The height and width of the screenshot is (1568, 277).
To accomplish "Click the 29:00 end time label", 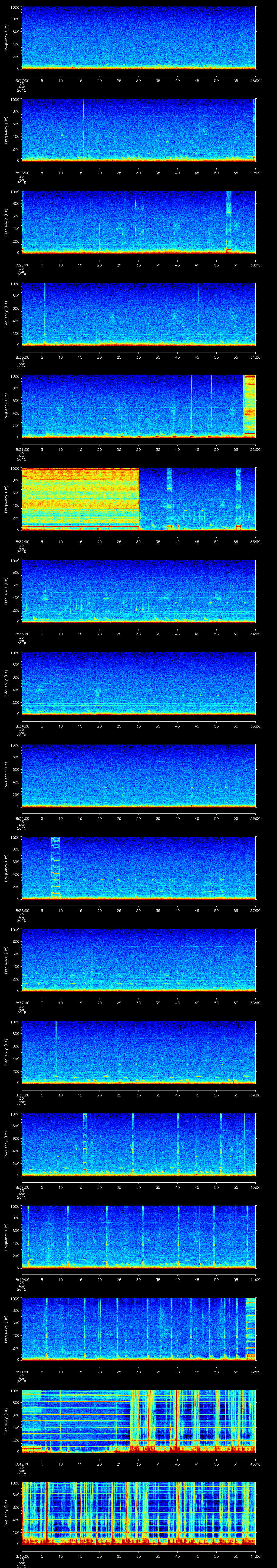I will (x=256, y=173).
